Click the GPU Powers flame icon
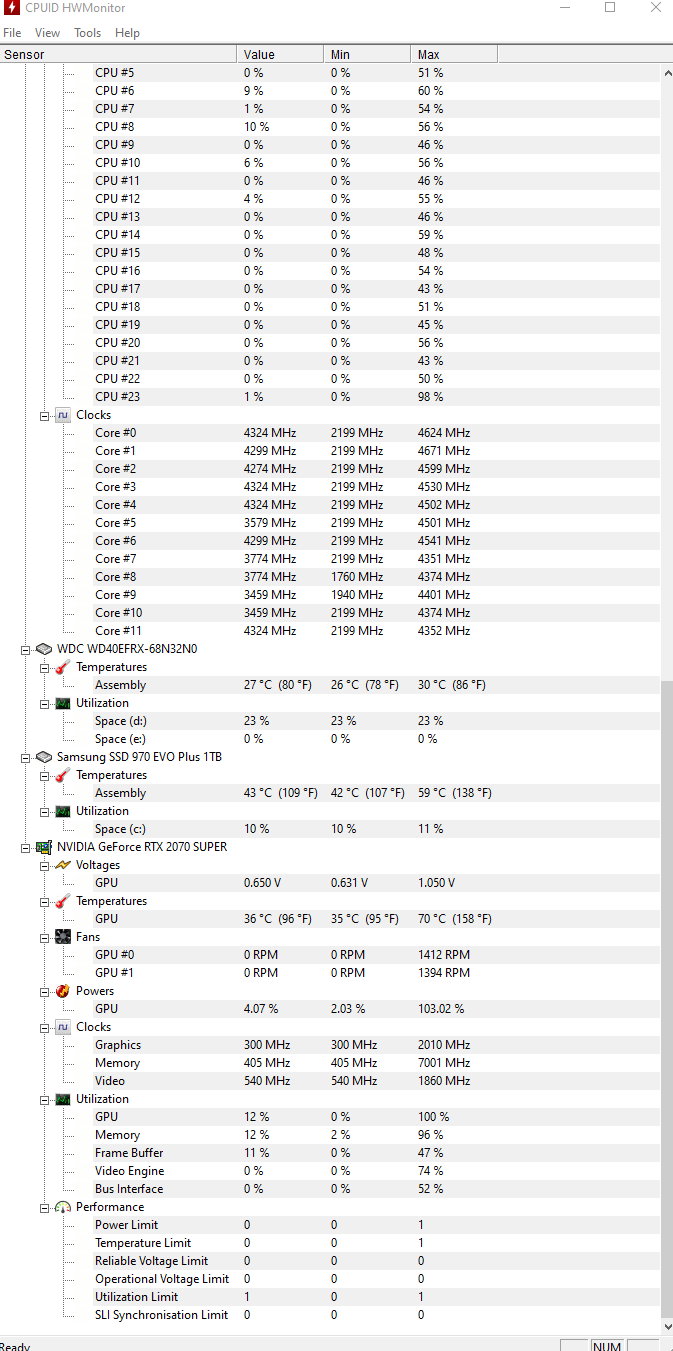 click(63, 991)
